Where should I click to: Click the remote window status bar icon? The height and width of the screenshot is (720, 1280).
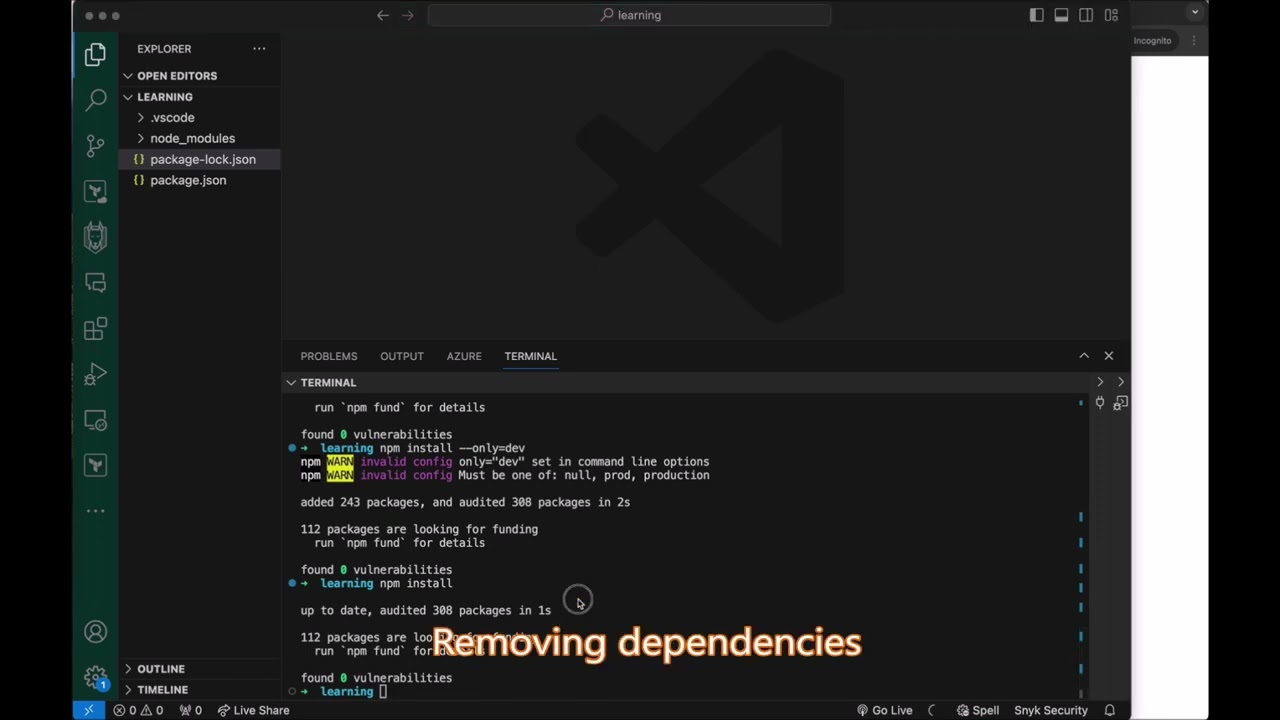[x=89, y=710]
